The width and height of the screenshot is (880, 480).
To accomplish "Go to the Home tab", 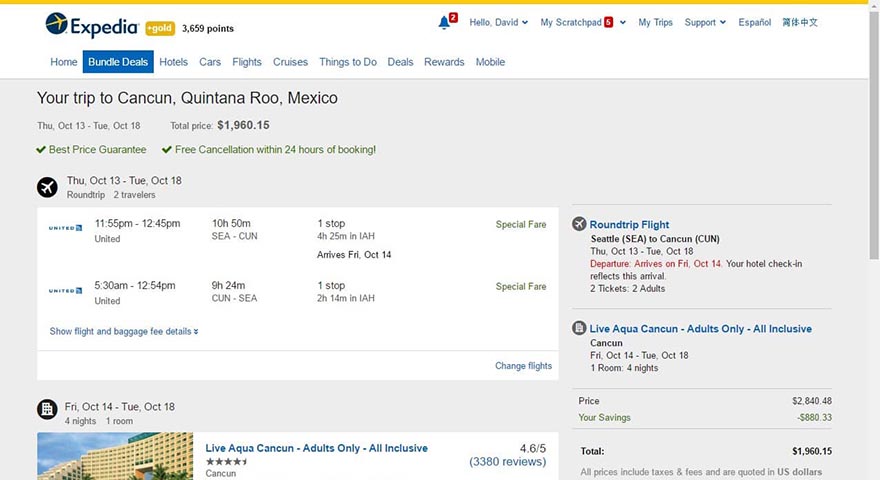I will click(63, 62).
